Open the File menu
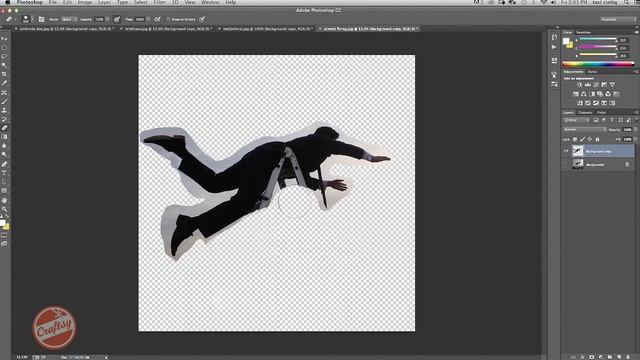The width and height of the screenshot is (640, 360). [53, 2]
